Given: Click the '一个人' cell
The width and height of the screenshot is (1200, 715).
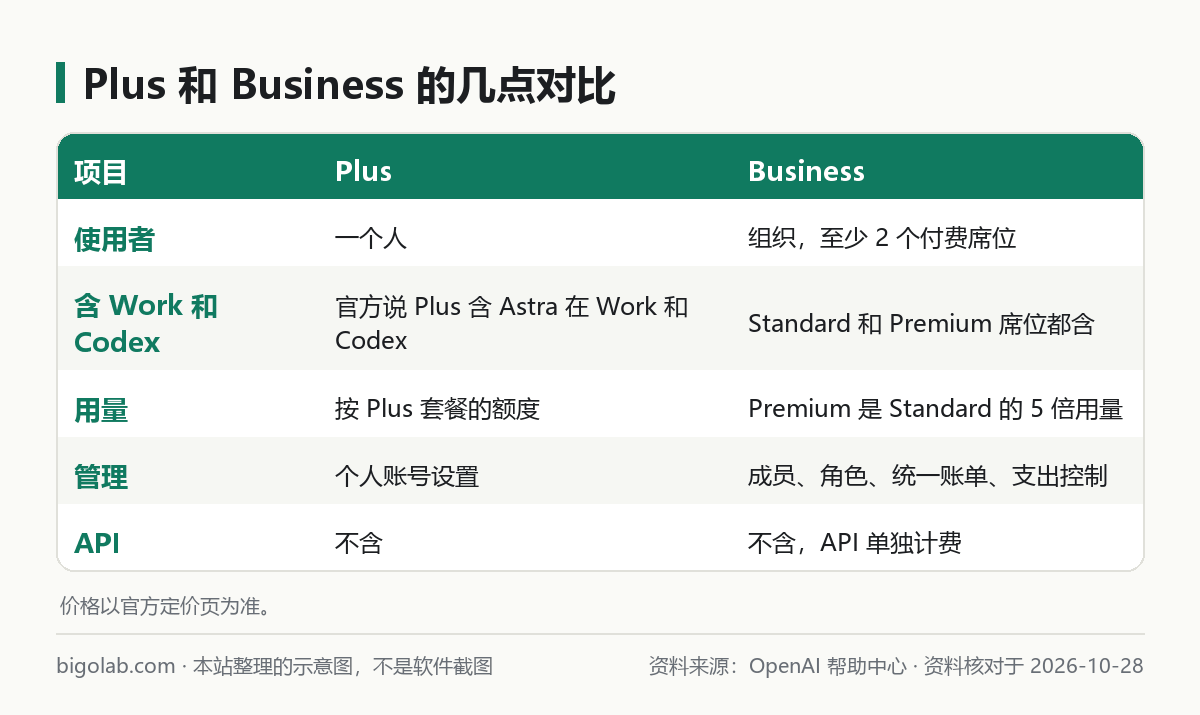Looking at the screenshot, I should [371, 239].
